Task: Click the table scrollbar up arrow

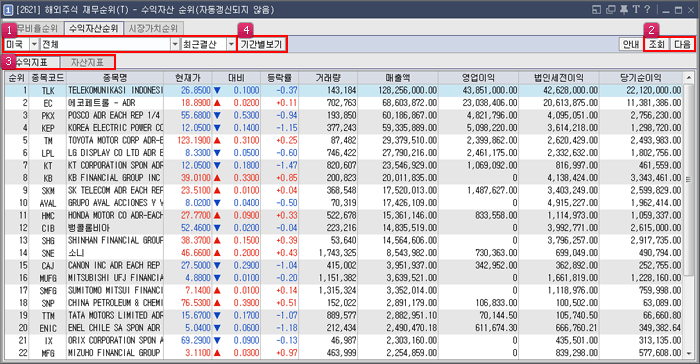Action: point(689,78)
